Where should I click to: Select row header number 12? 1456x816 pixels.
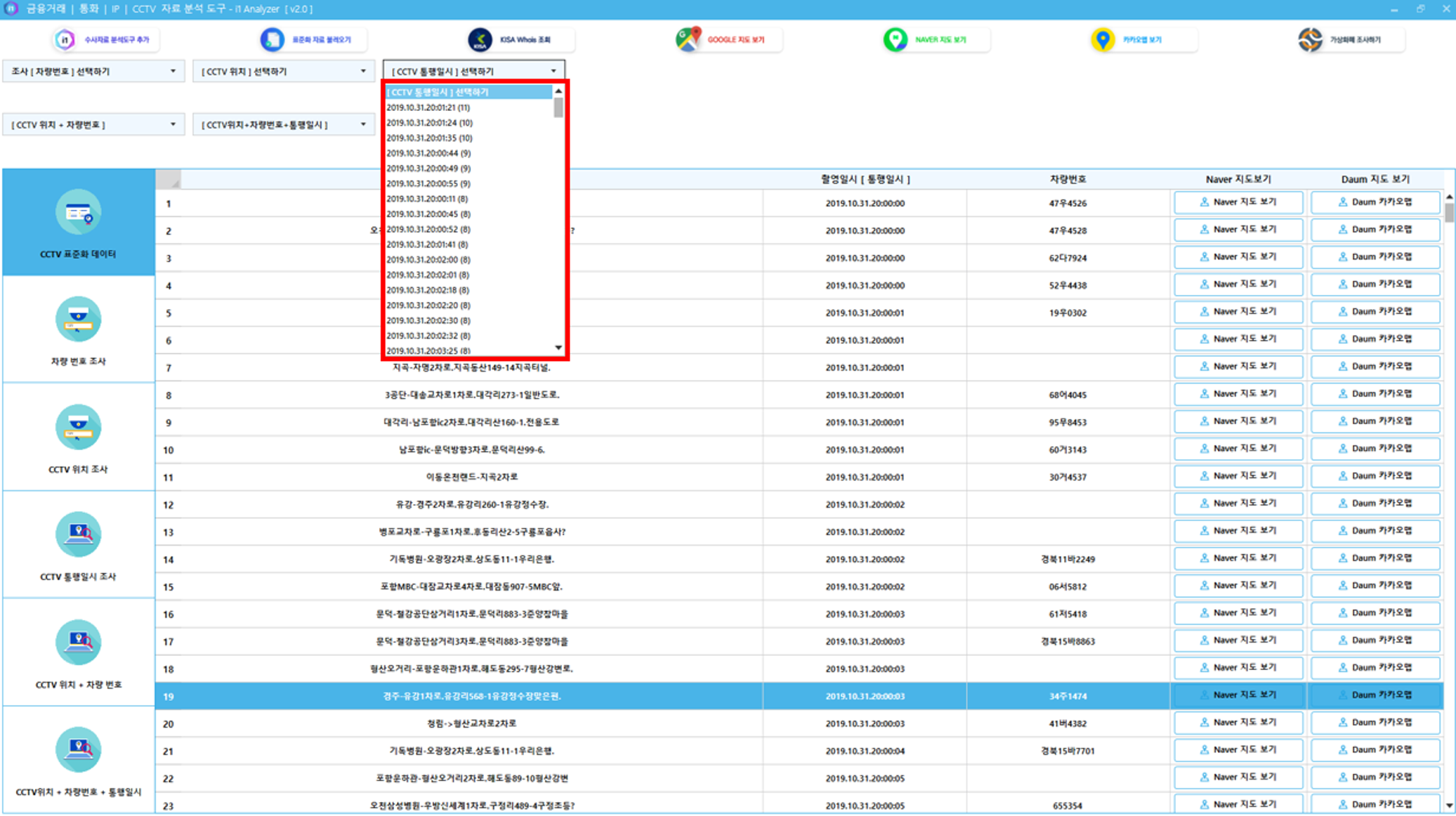[x=169, y=505]
